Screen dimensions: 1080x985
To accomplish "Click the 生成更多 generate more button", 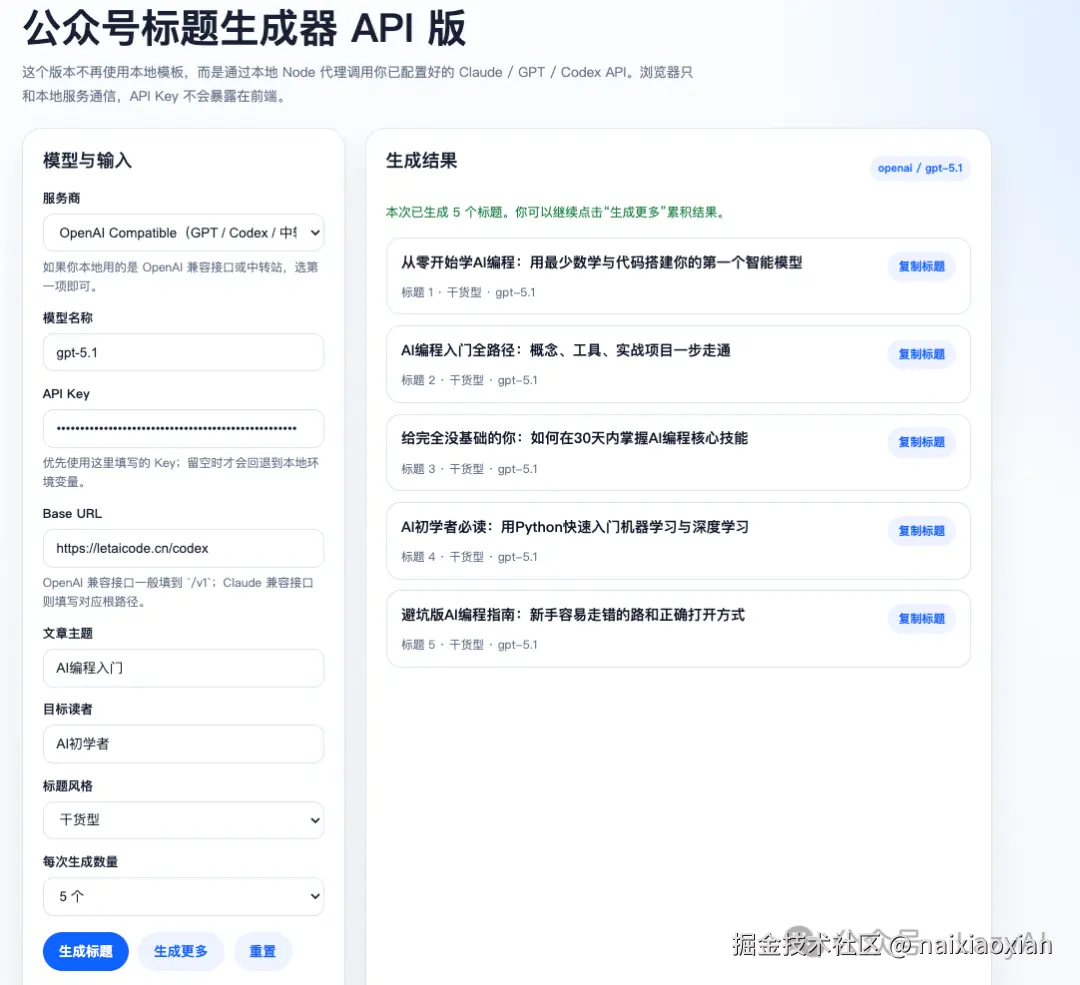I will (x=181, y=951).
